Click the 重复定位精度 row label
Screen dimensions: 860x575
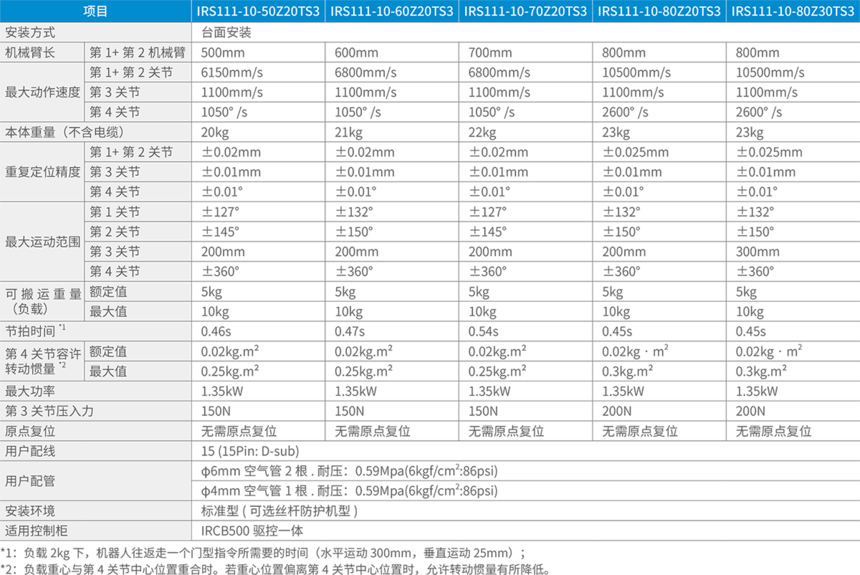pos(42,172)
